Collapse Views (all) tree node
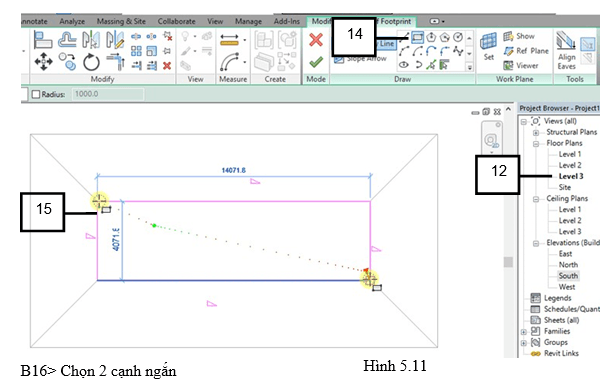 click(523, 122)
